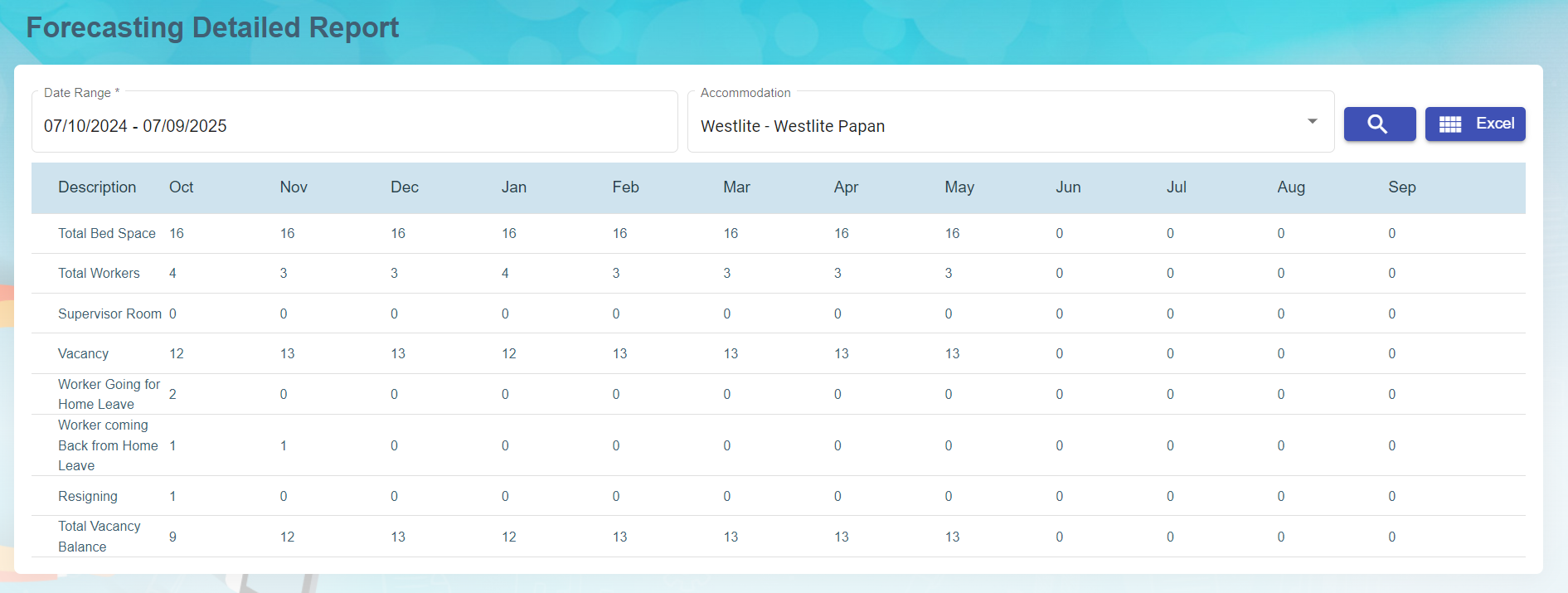
Task: Click Total Vacancy Balance row label
Action: click(99, 537)
